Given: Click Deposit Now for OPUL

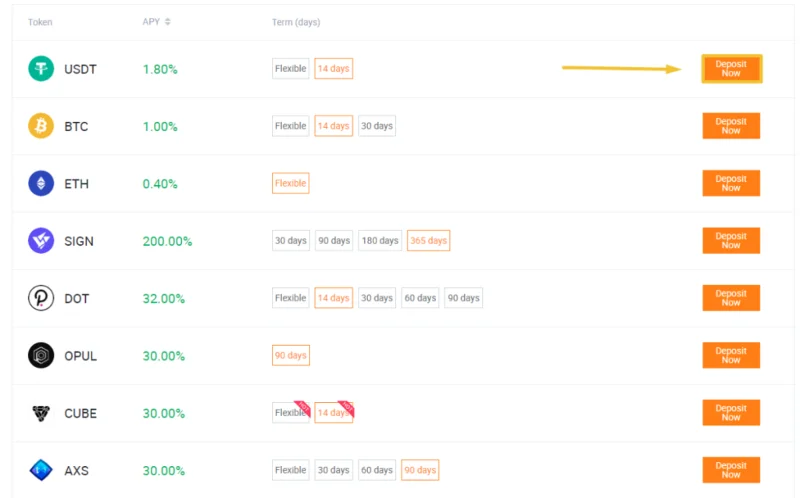Looking at the screenshot, I should tap(731, 355).
